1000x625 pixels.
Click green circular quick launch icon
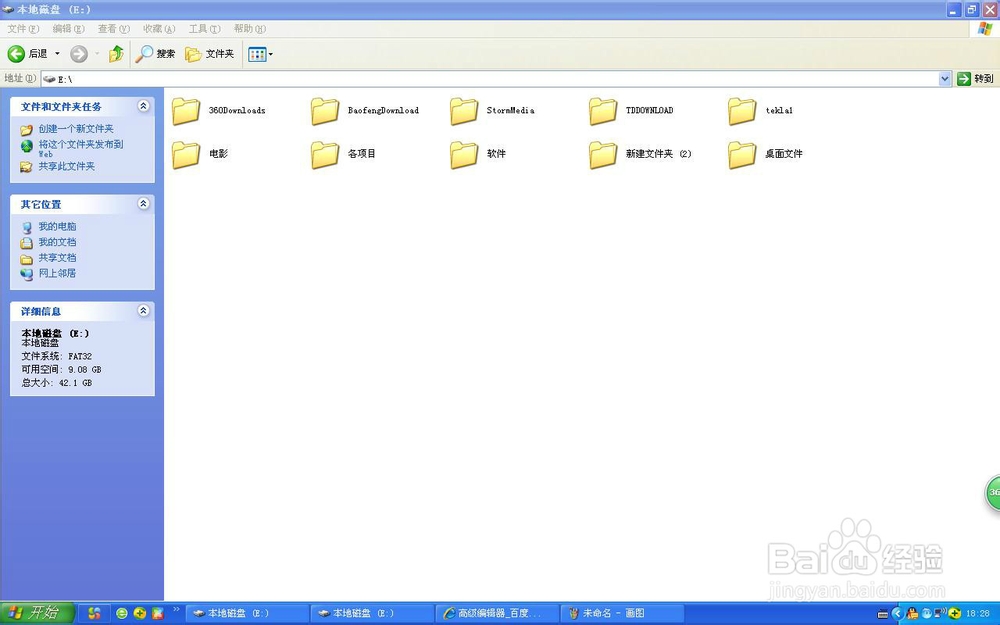[122, 614]
